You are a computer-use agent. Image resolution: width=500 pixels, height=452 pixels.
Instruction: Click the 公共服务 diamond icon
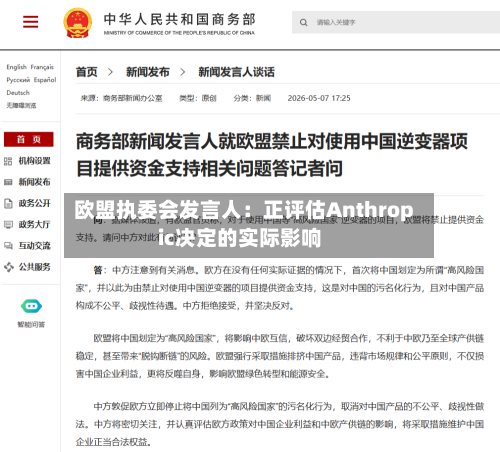click(x=8, y=267)
